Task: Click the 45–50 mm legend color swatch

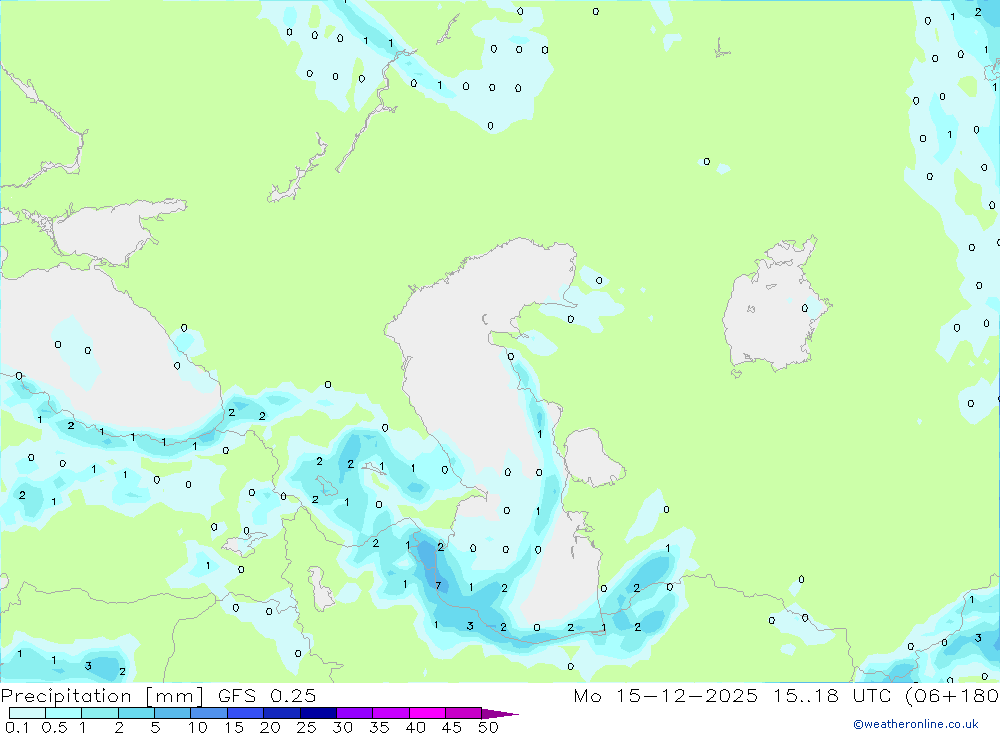Action: point(464,713)
